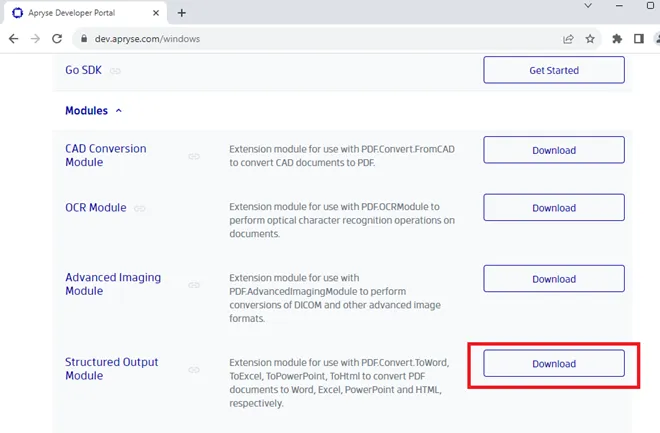Copy anchor link beside CAD Conversion Module
This screenshot has height=433, width=660.
(x=194, y=156)
